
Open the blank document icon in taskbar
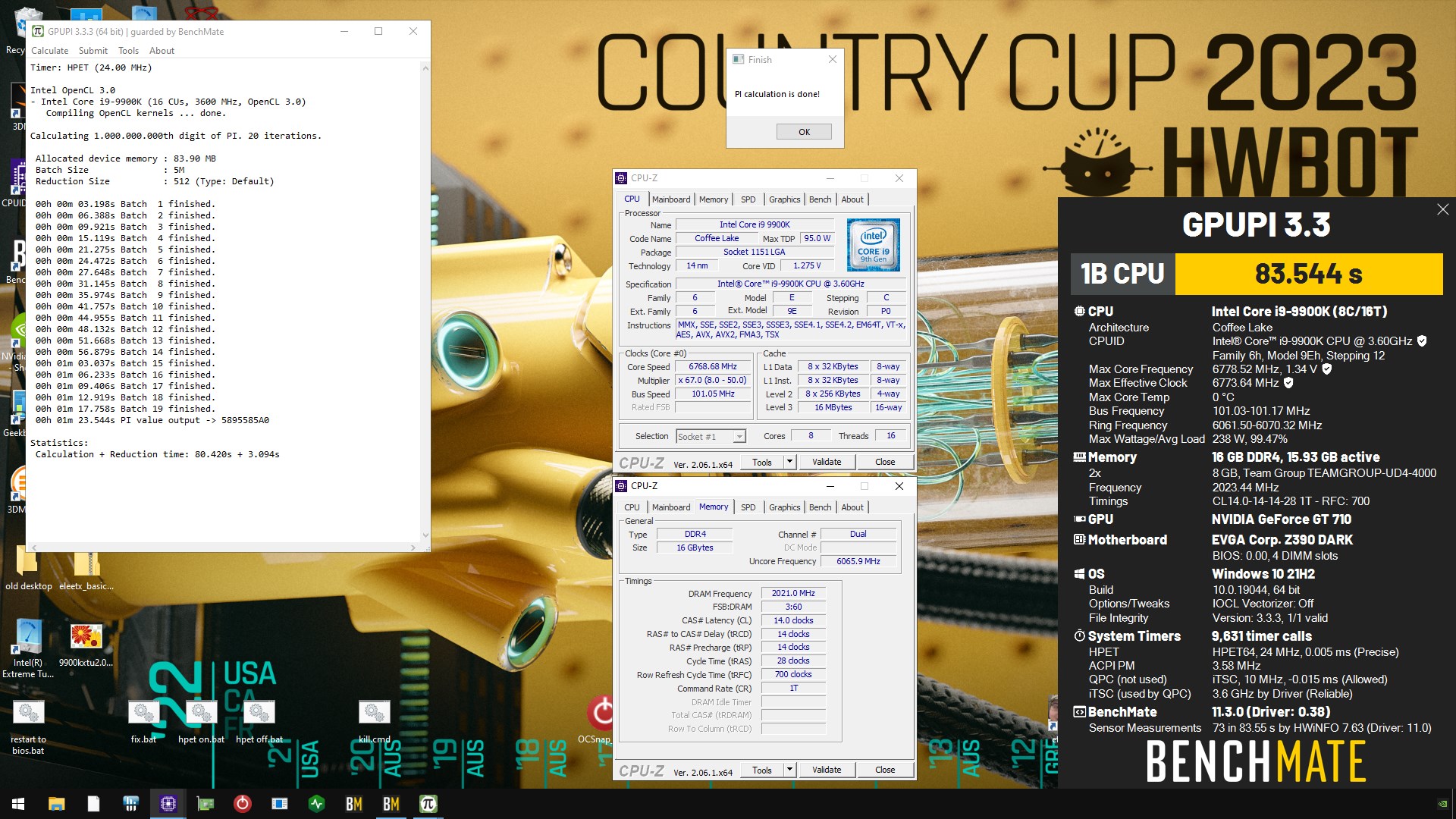point(93,804)
